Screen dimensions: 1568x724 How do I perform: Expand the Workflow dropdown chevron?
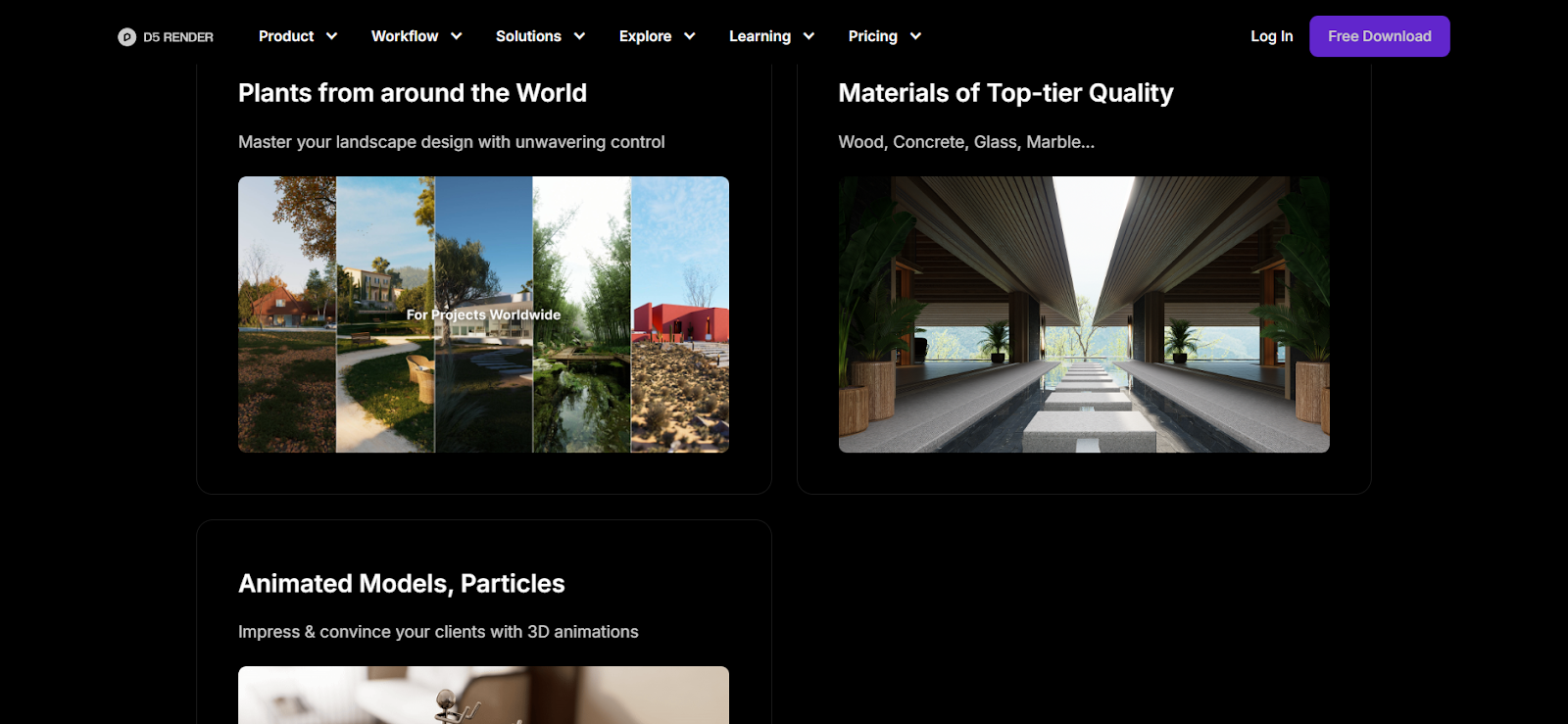coord(456,36)
